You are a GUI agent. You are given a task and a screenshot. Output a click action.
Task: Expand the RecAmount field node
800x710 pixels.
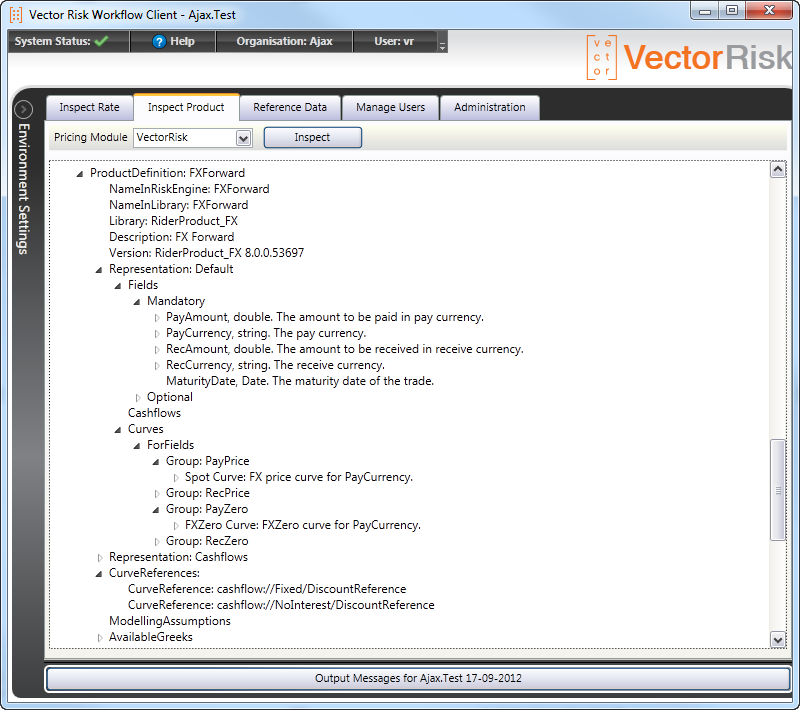[157, 350]
